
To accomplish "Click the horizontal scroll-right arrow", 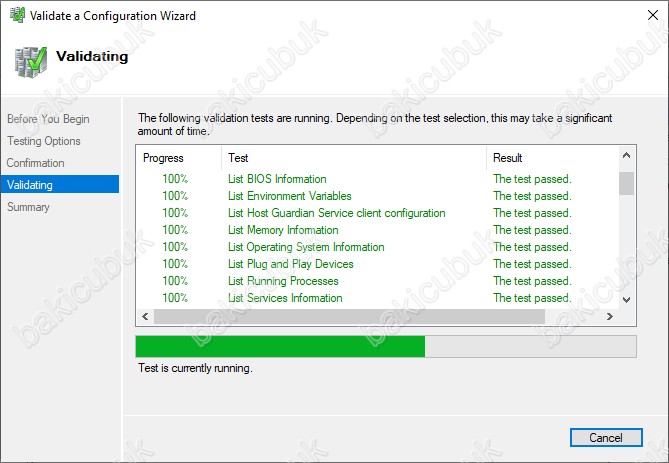I will 610,316.
